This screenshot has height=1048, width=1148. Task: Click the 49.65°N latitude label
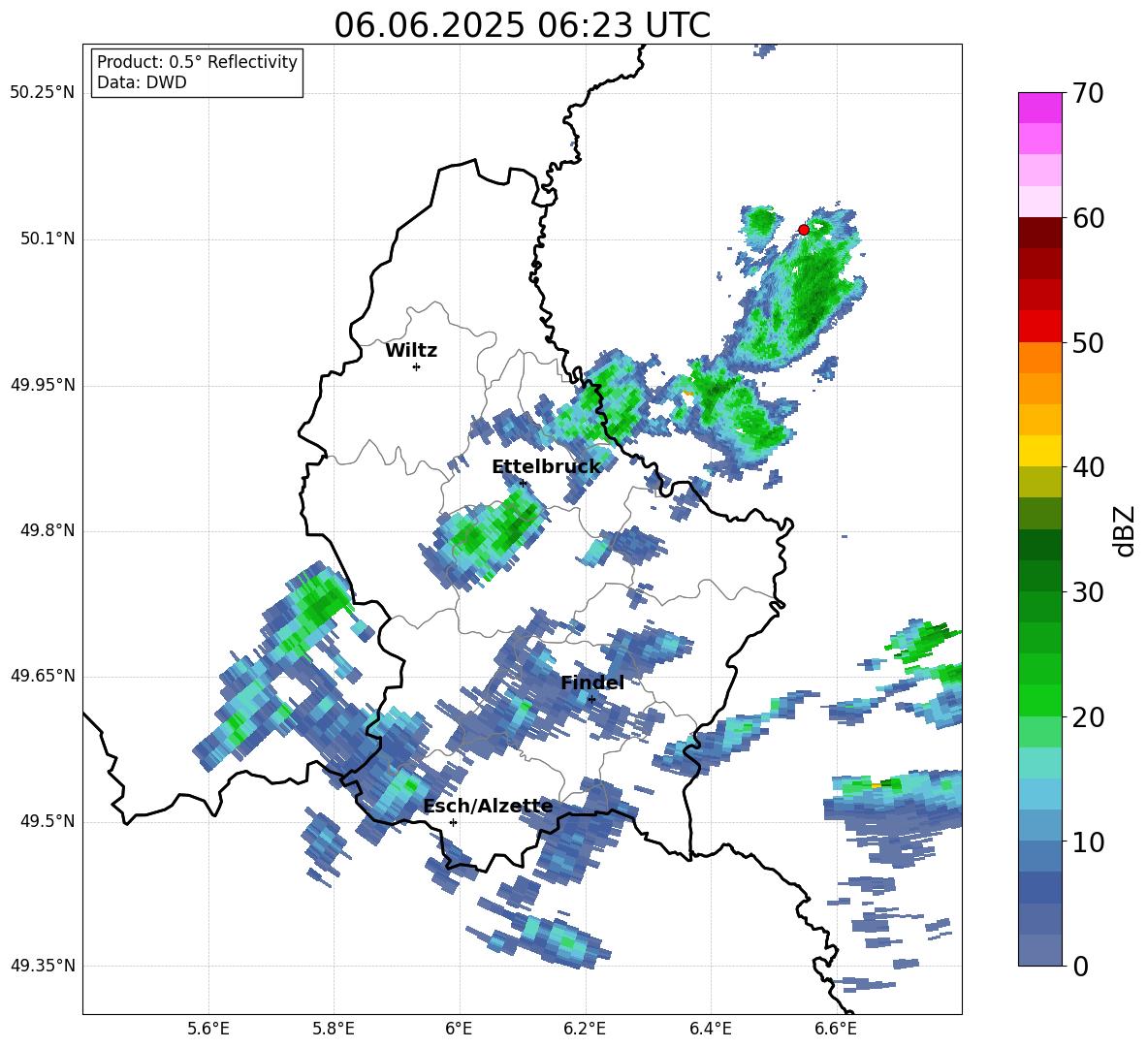point(43,676)
